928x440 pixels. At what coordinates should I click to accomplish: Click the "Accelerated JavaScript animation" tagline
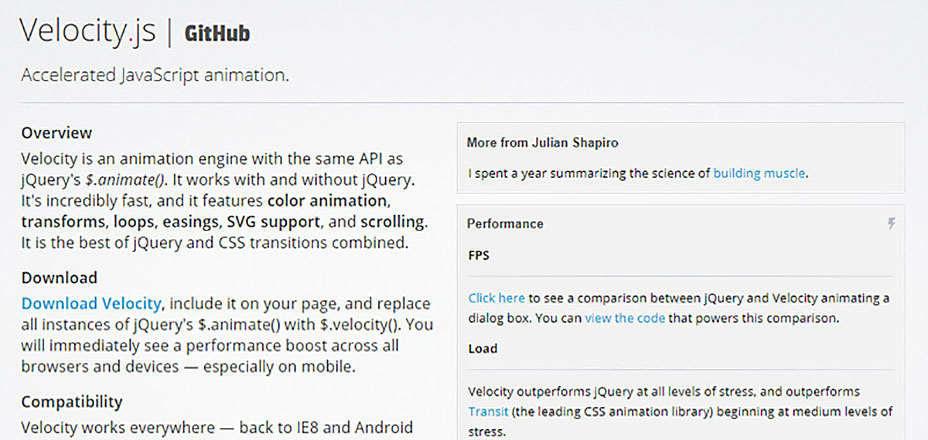pyautogui.click(x=155, y=75)
